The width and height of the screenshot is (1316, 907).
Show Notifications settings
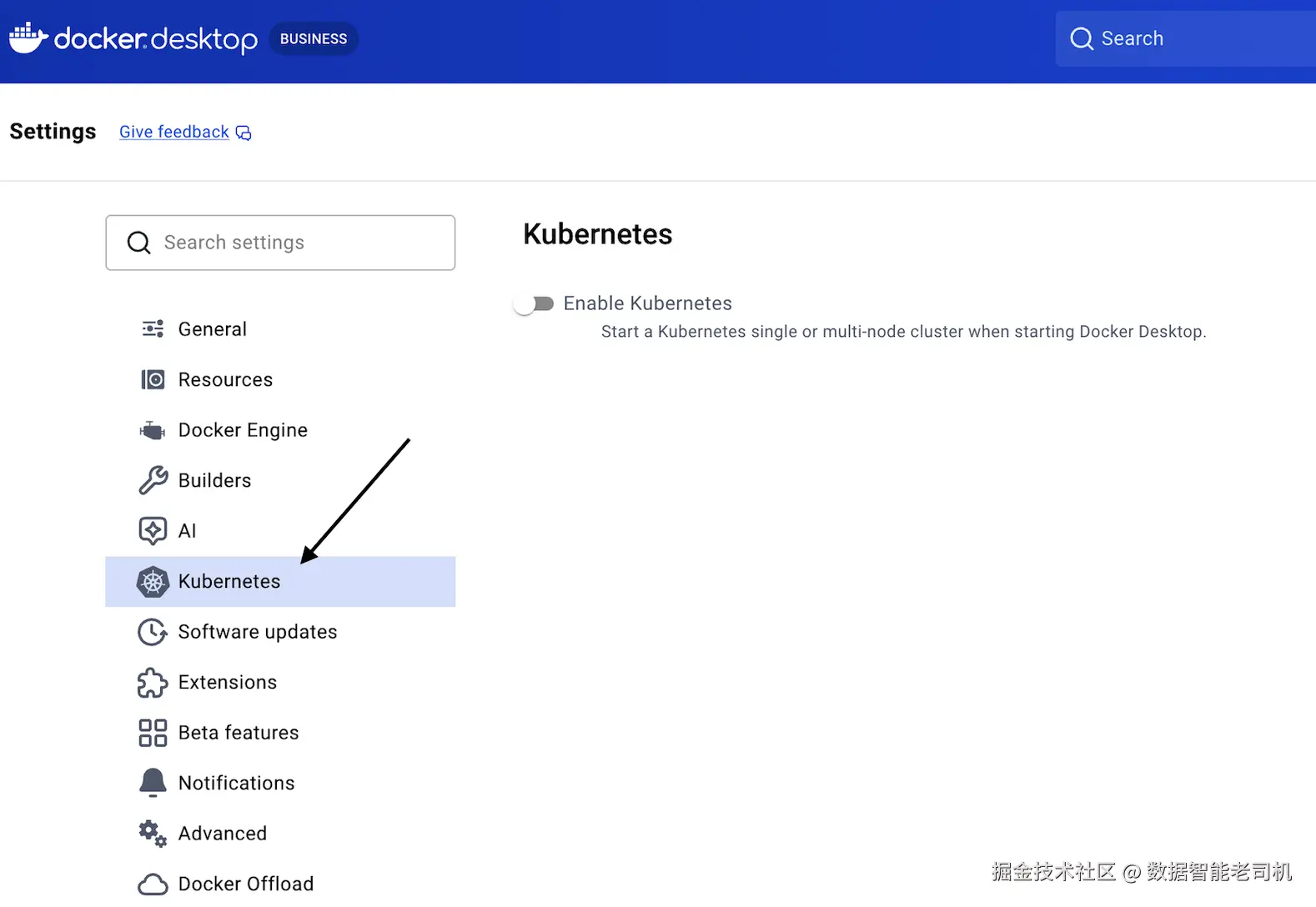280,783
